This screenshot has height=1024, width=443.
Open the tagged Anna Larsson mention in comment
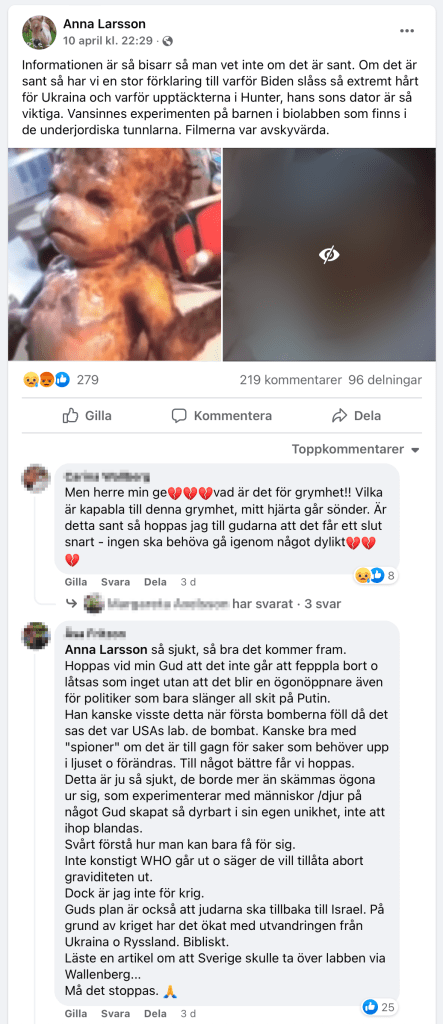pyautogui.click(x=107, y=650)
